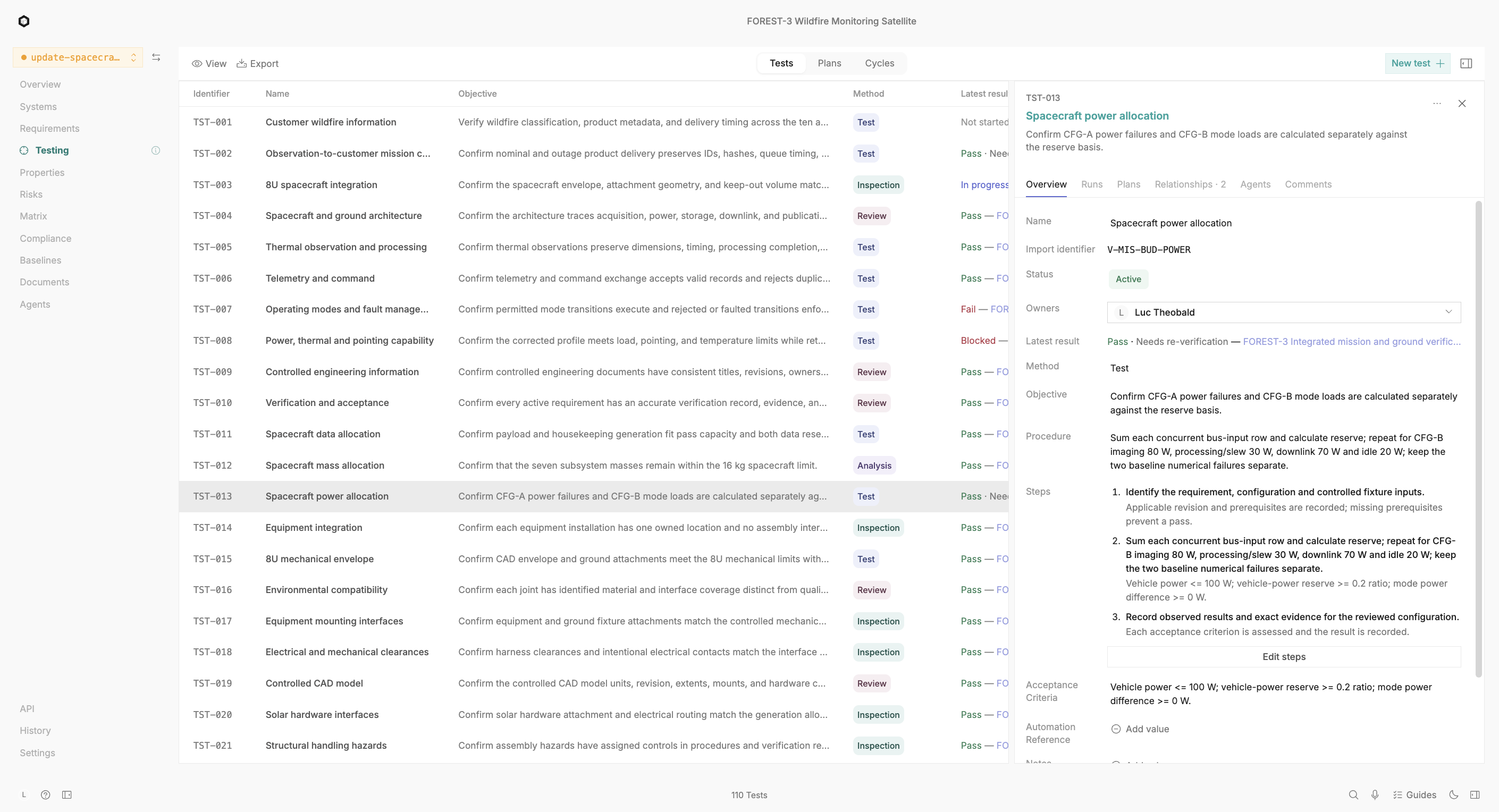
Task: Toggle right panel icon in footer
Action: tap(1475, 794)
